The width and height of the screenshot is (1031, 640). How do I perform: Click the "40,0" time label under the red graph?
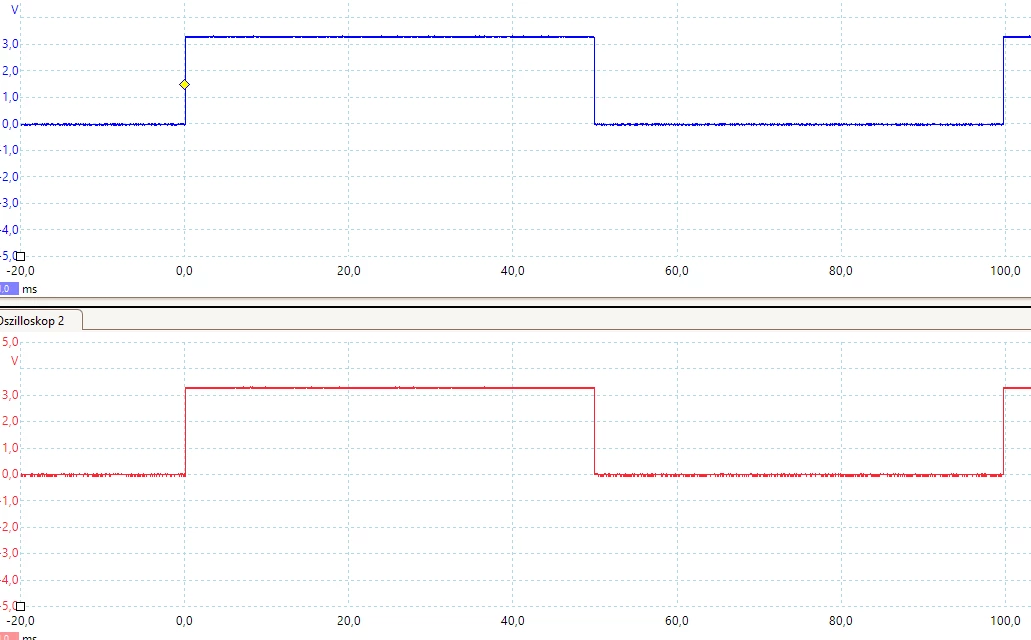click(512, 620)
